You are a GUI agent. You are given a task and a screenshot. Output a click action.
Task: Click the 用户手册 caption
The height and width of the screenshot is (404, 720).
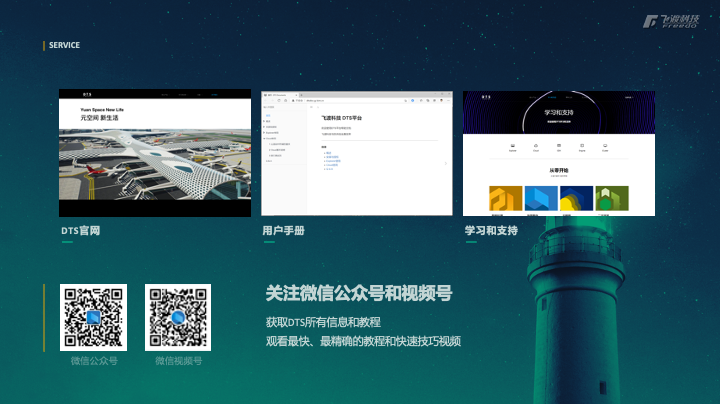(283, 230)
